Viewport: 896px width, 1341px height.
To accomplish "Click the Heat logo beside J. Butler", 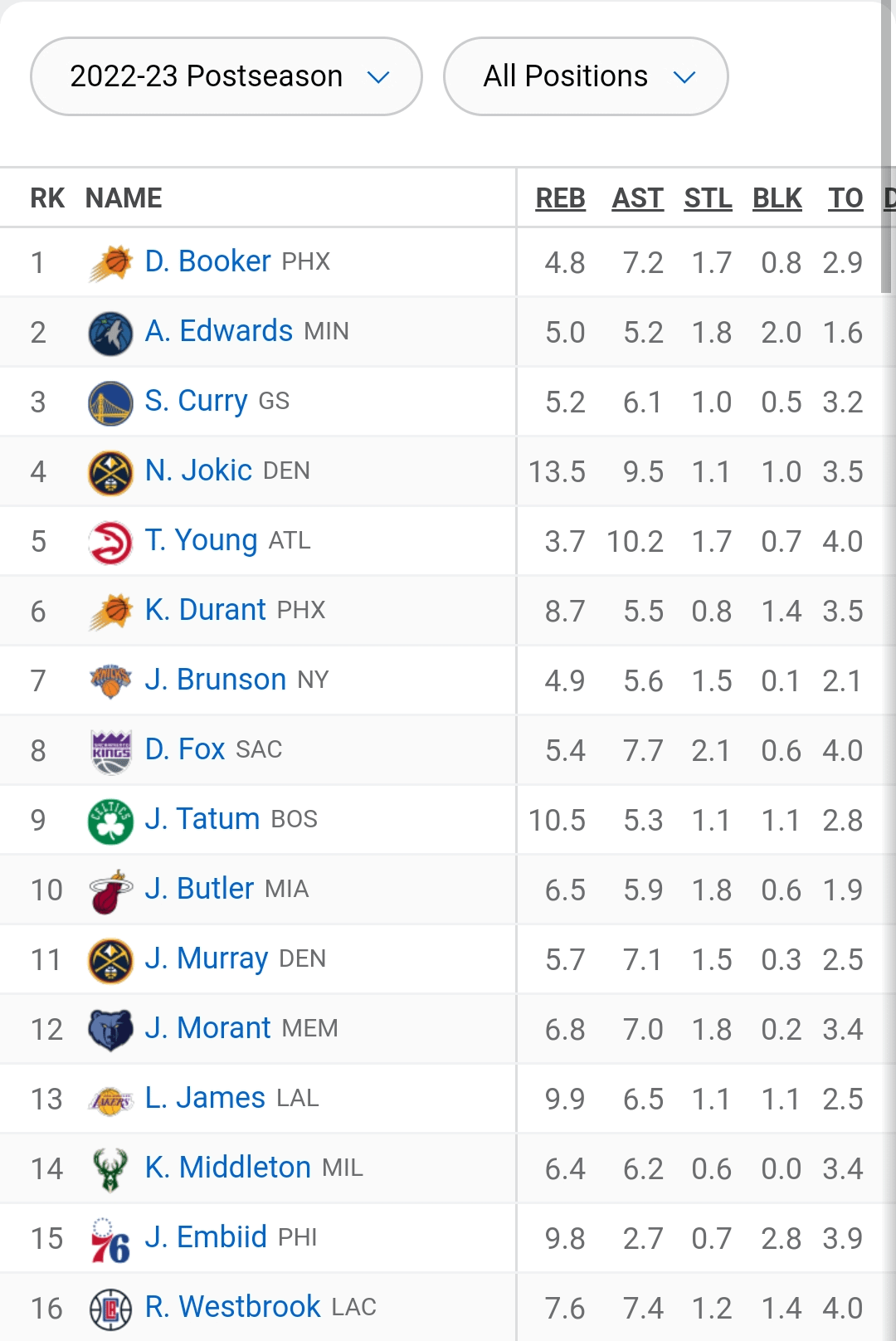I will click(x=110, y=890).
